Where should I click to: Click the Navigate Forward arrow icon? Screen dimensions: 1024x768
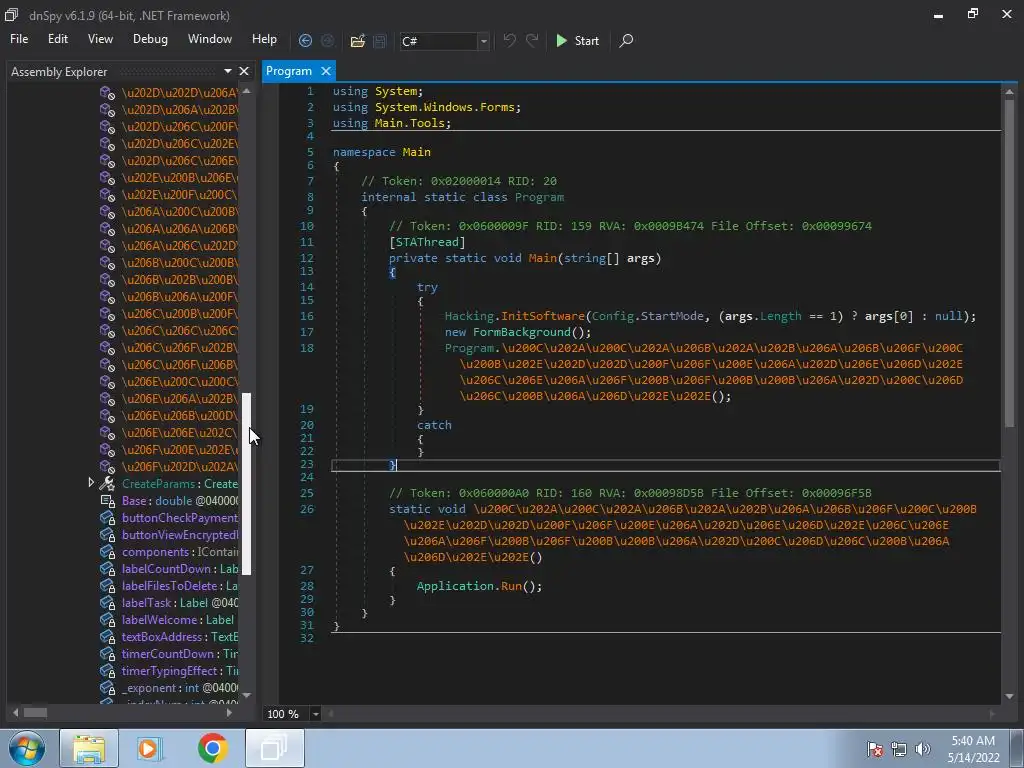click(326, 41)
